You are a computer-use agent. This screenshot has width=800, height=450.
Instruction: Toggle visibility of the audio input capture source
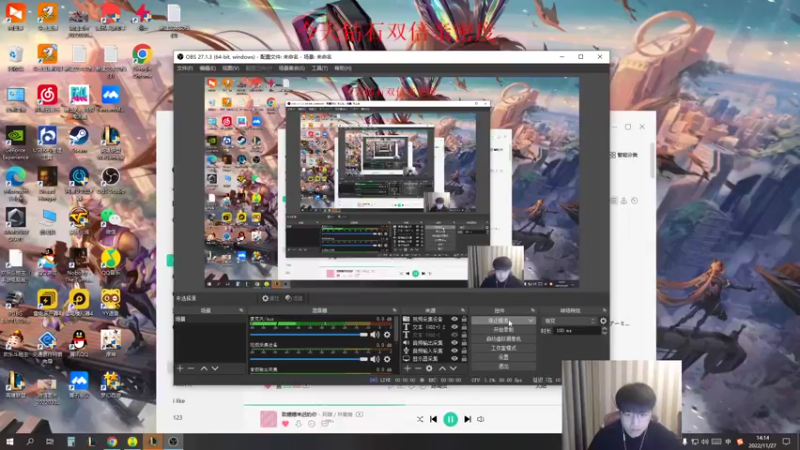(x=454, y=351)
